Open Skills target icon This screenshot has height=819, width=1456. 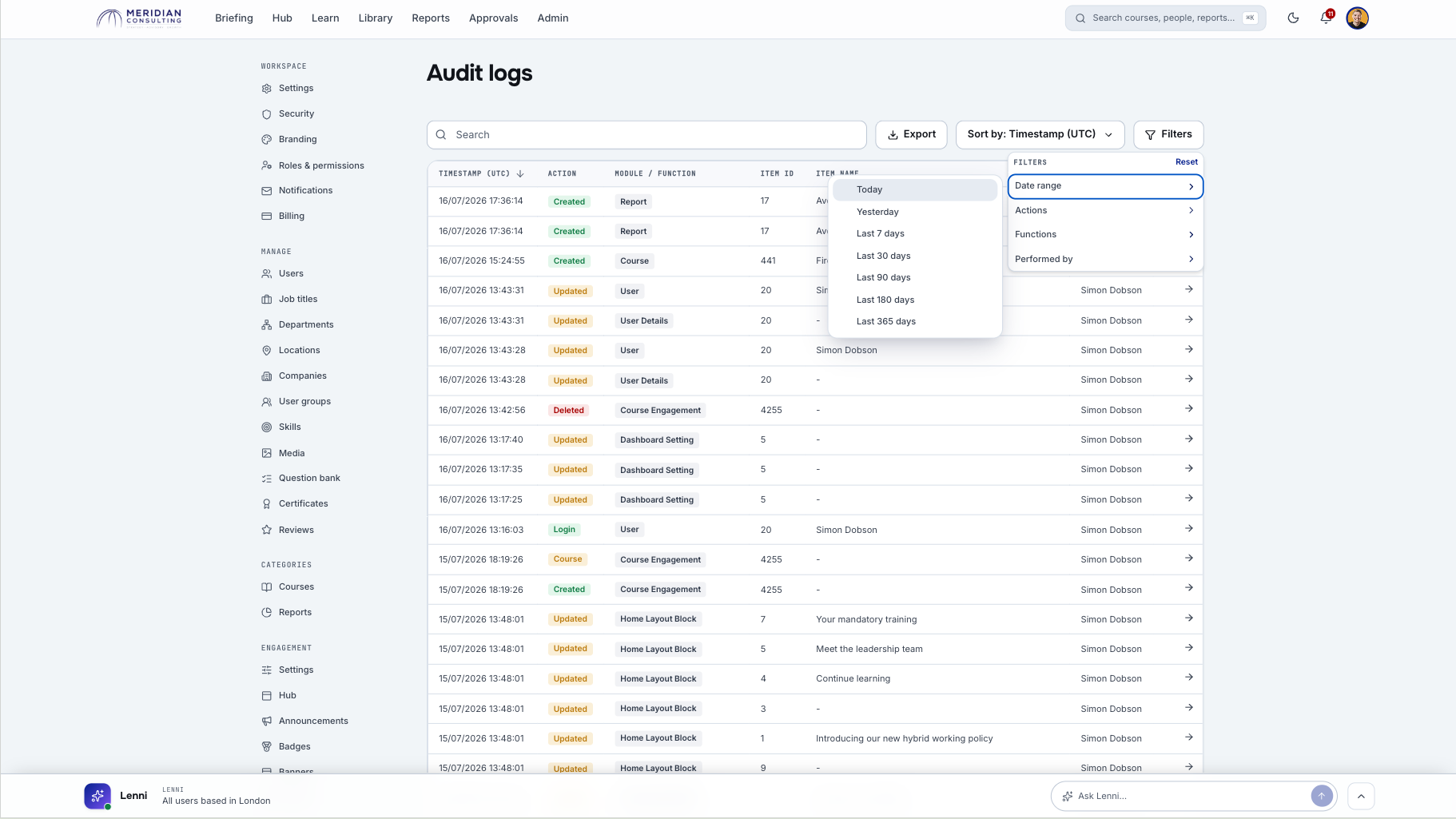(x=267, y=427)
